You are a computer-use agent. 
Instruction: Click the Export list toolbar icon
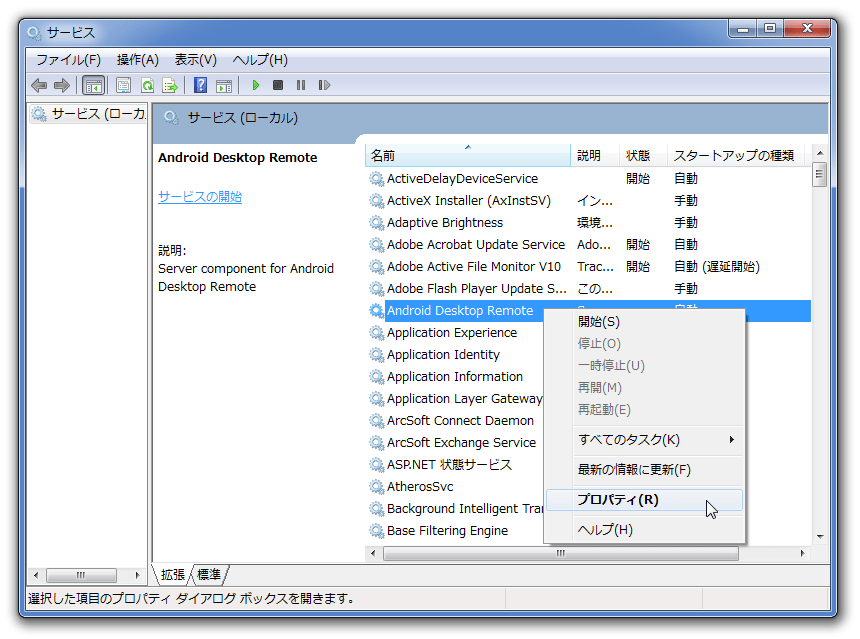[x=170, y=85]
